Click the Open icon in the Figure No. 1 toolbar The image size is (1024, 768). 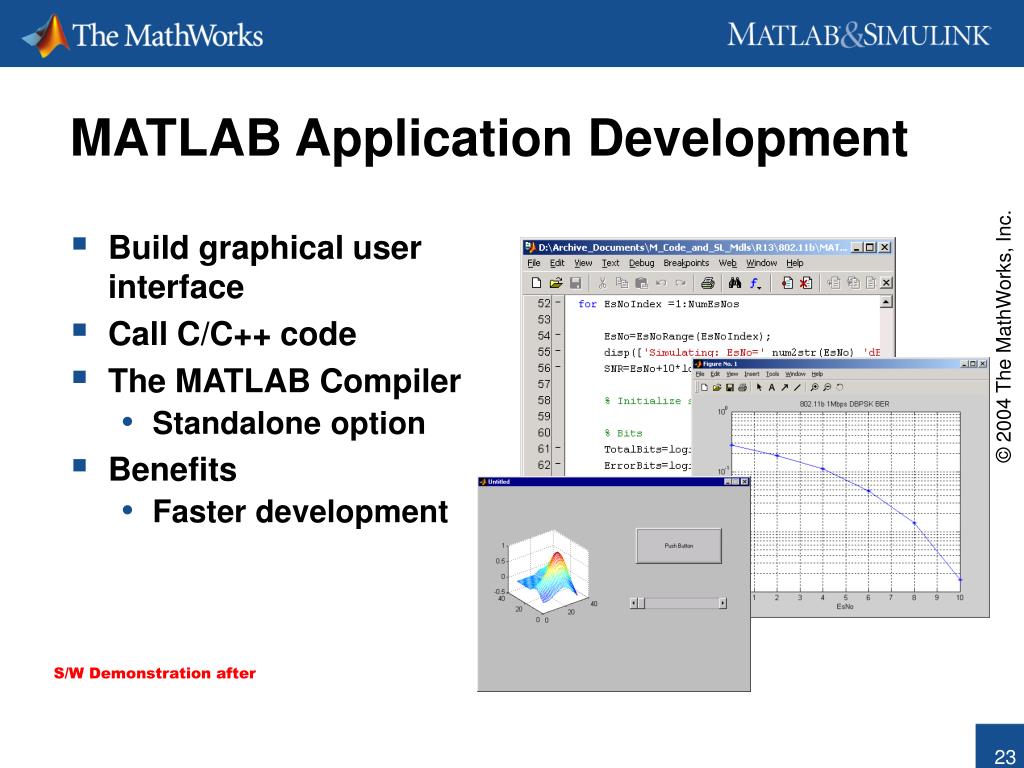[x=716, y=387]
